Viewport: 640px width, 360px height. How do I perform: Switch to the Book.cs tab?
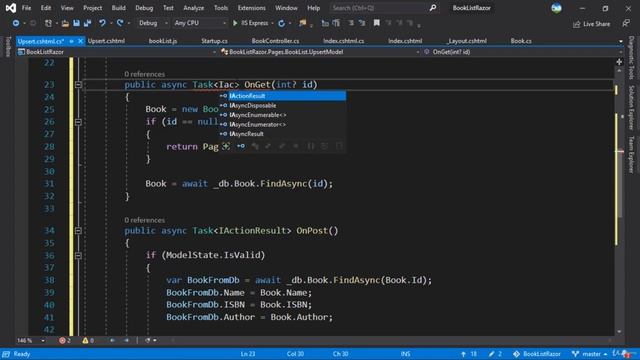point(521,41)
